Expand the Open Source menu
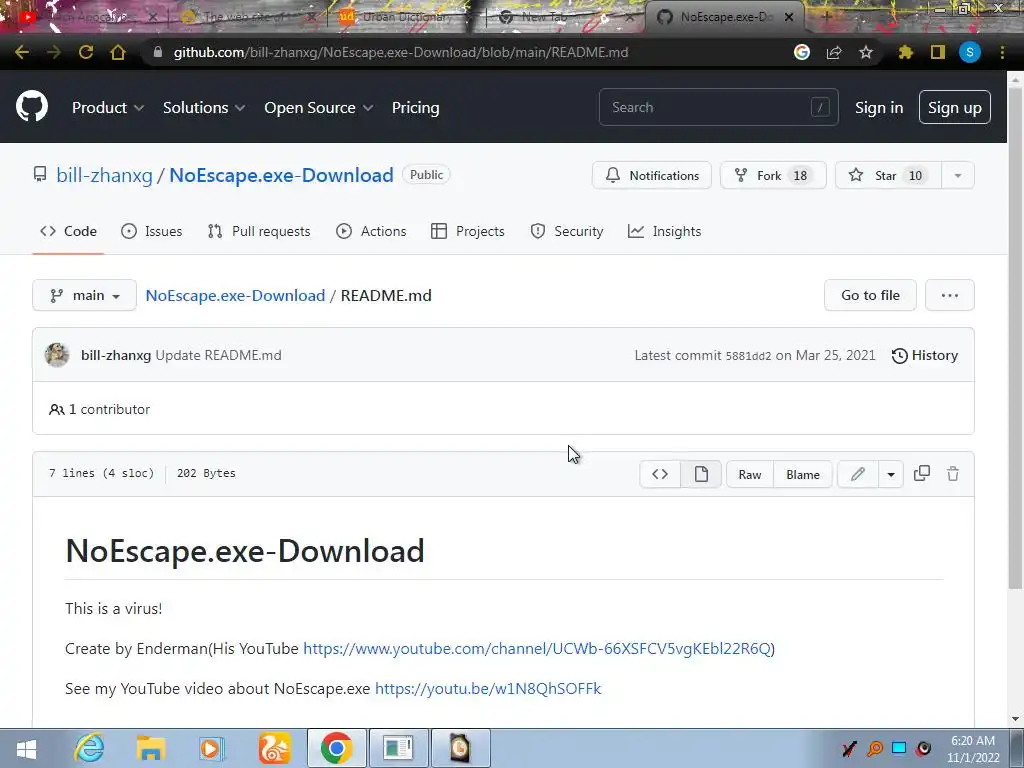The image size is (1024, 768). click(319, 108)
